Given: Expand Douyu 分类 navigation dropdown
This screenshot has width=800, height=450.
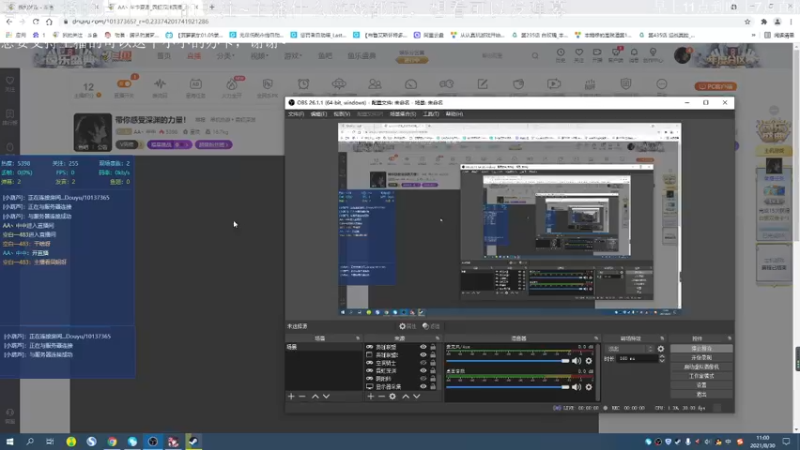Looking at the screenshot, I should (x=225, y=56).
